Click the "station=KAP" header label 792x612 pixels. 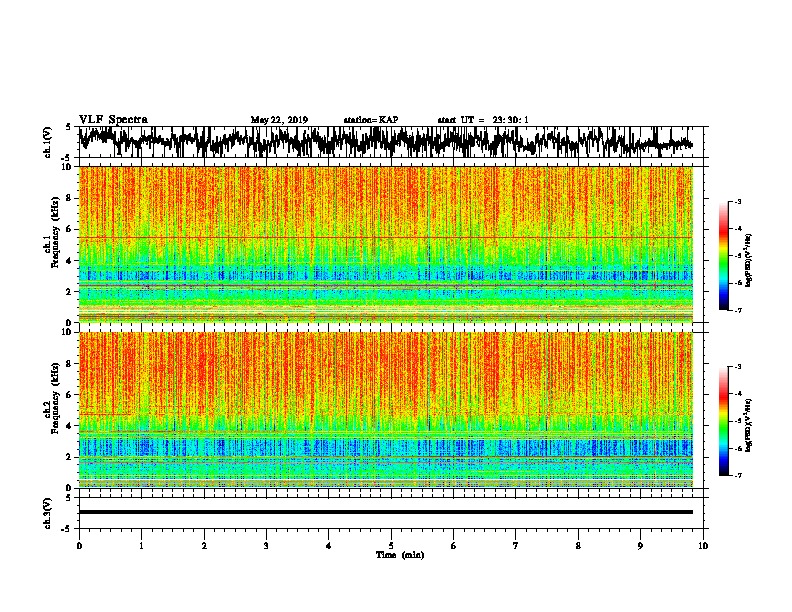(371, 120)
